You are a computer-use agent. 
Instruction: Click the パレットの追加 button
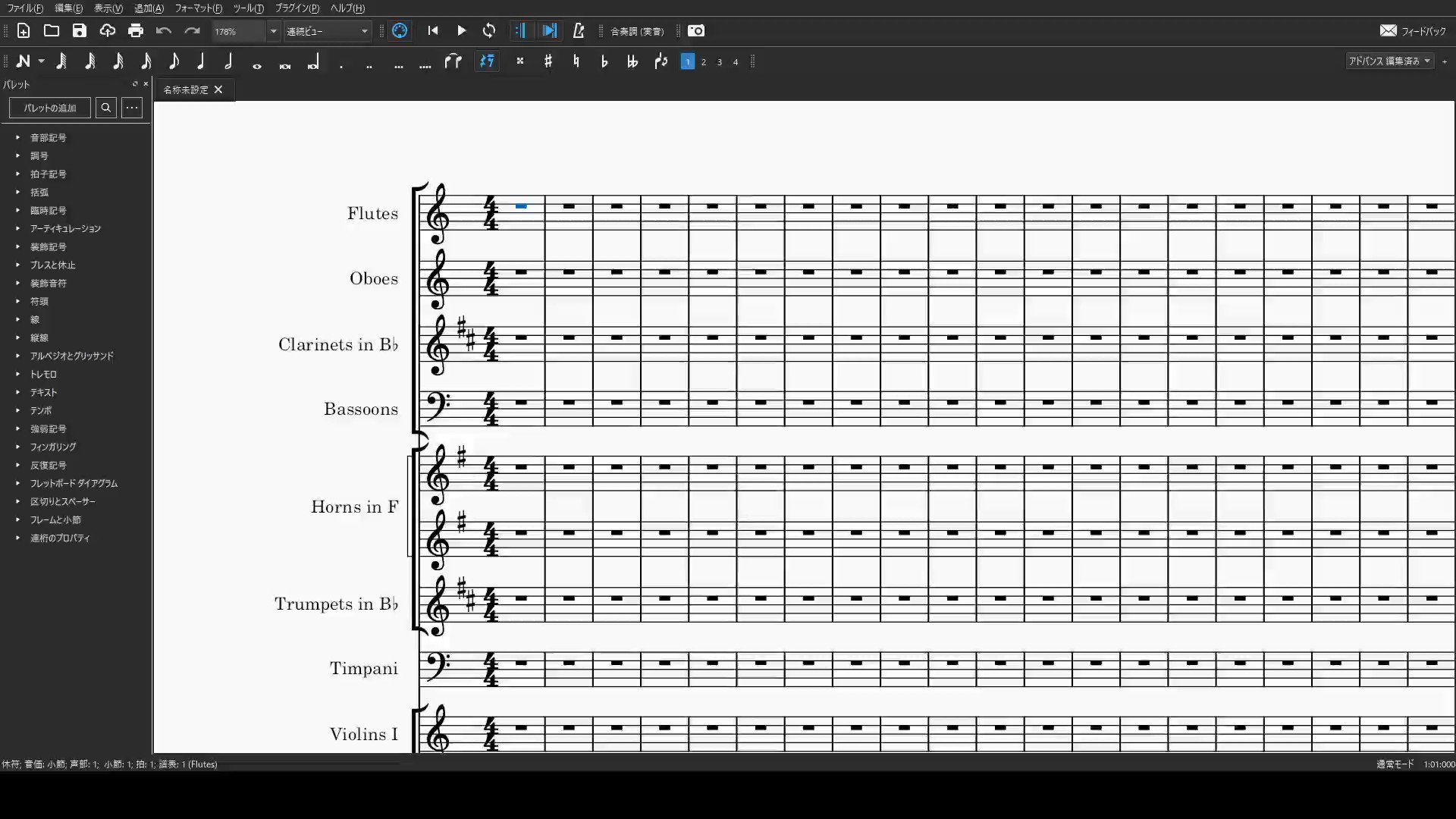tap(49, 108)
